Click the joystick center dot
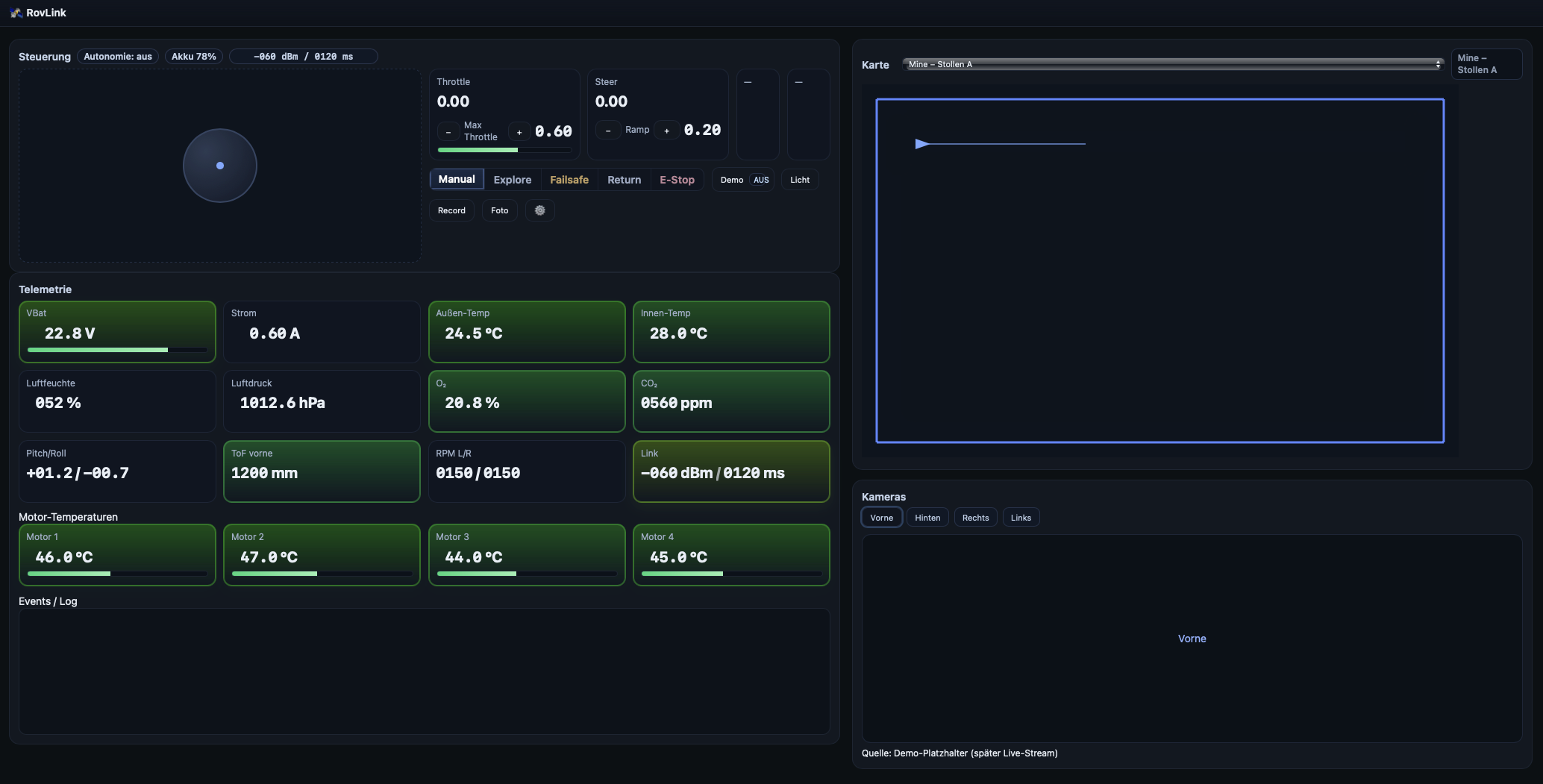This screenshot has width=1543, height=784. (x=220, y=166)
